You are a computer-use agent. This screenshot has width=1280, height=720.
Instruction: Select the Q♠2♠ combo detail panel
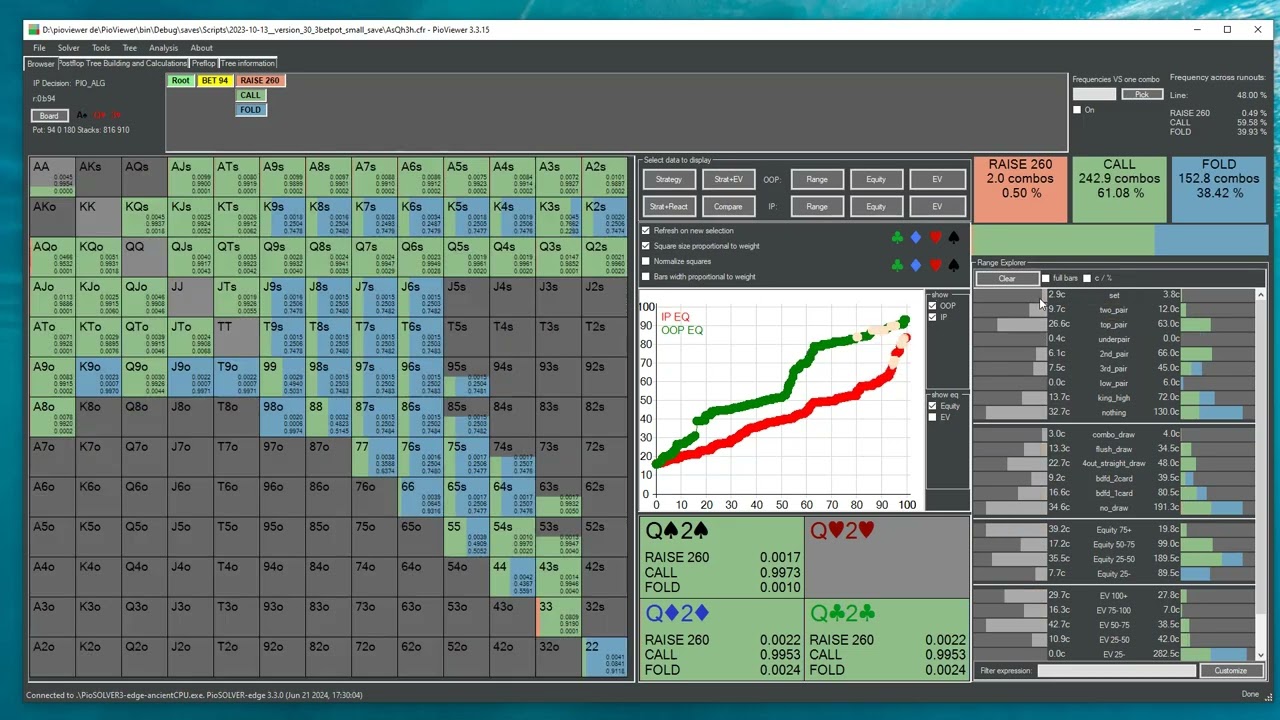[x=721, y=557]
